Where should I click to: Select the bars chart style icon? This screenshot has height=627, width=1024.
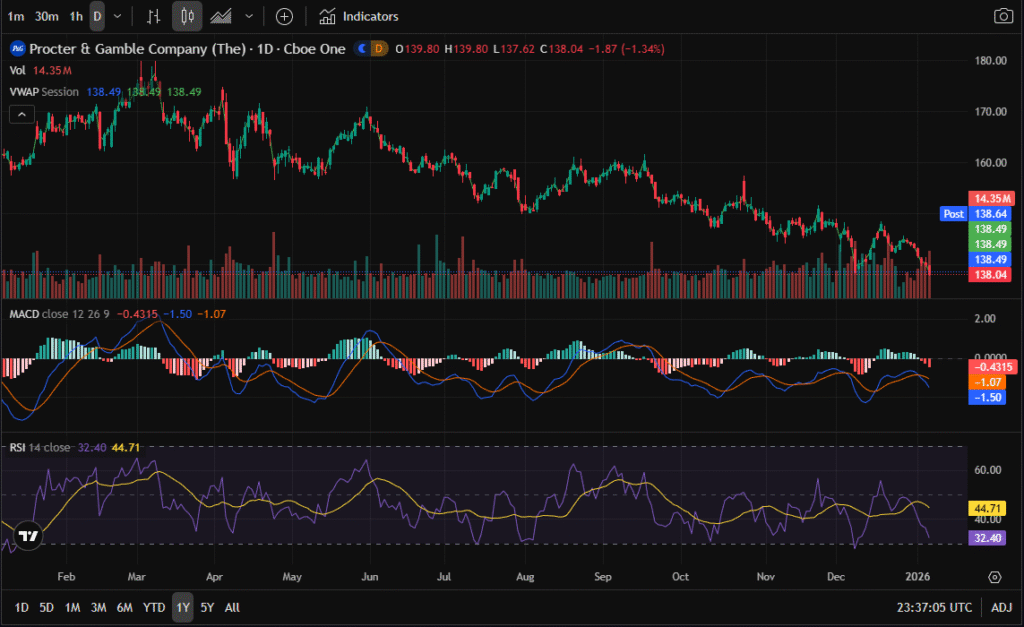point(153,16)
